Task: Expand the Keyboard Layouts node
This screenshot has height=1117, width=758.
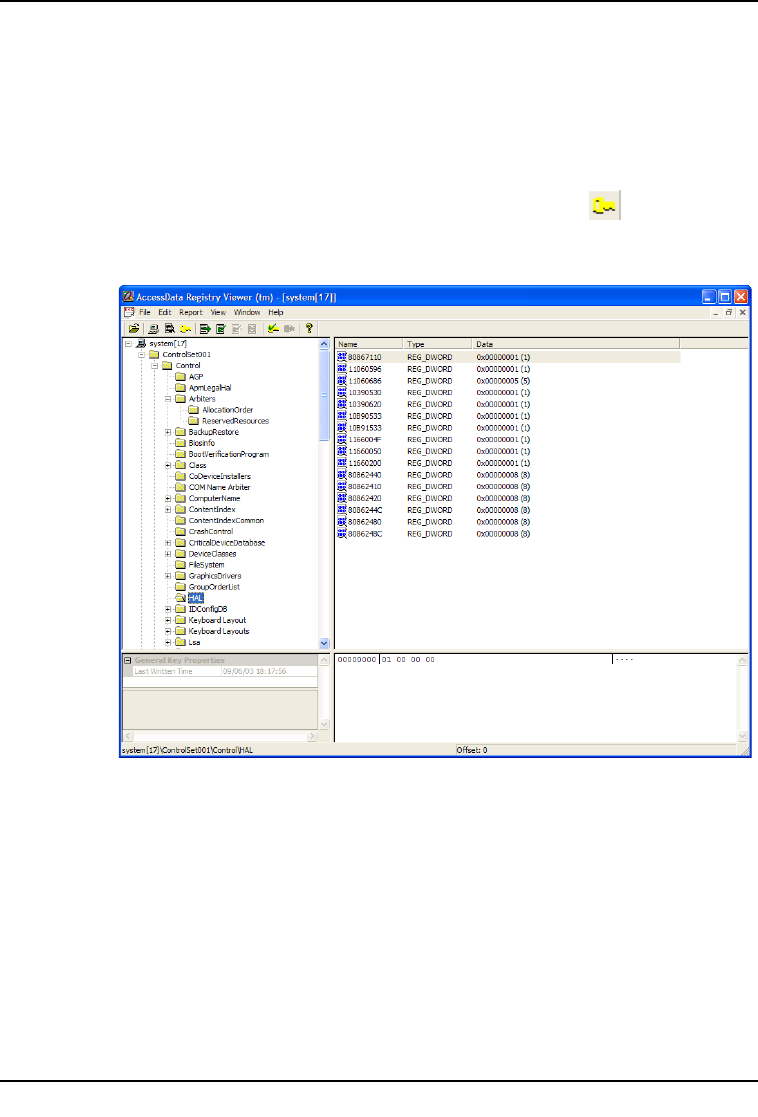Action: 168,631
